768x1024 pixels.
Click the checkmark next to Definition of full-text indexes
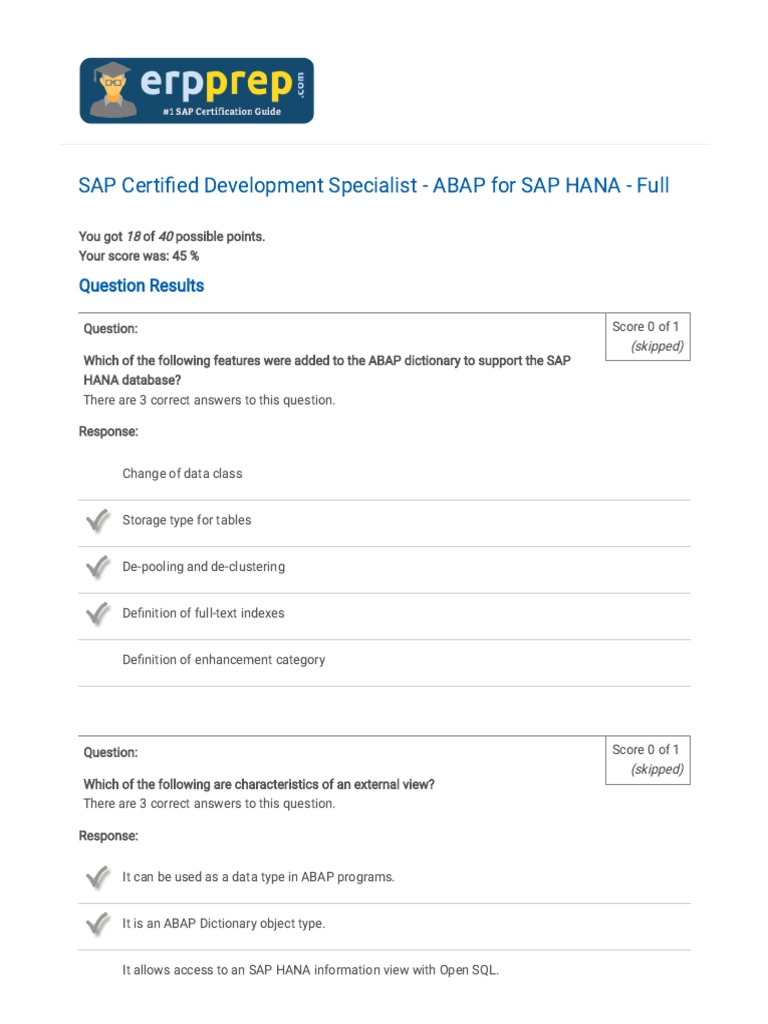pos(97,614)
